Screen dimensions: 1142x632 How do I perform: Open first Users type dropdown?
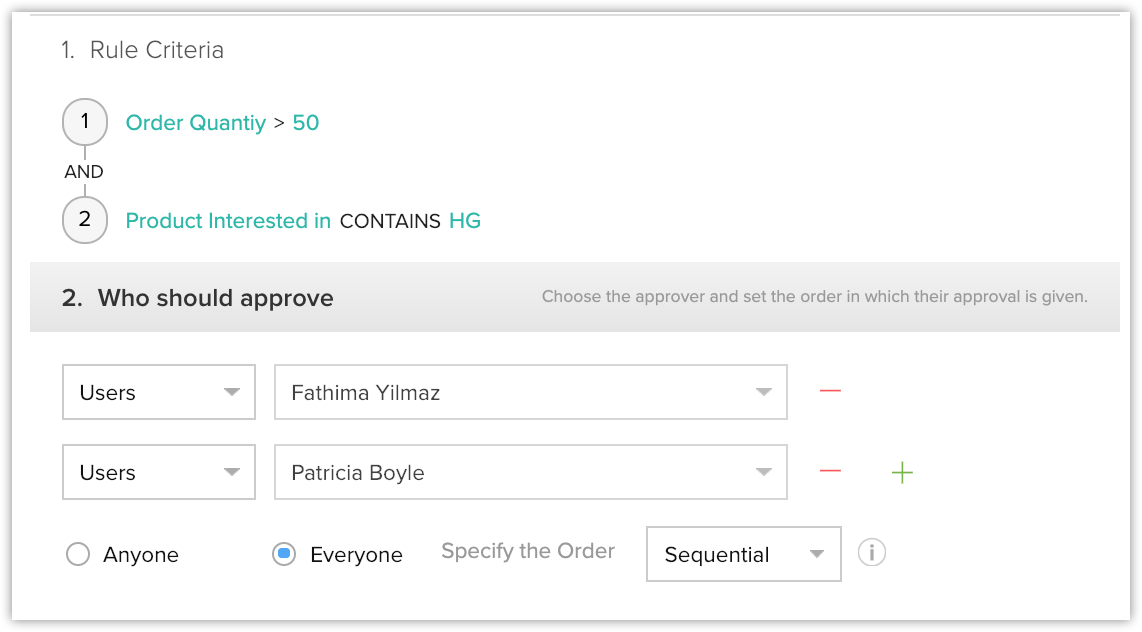pyautogui.click(x=159, y=392)
